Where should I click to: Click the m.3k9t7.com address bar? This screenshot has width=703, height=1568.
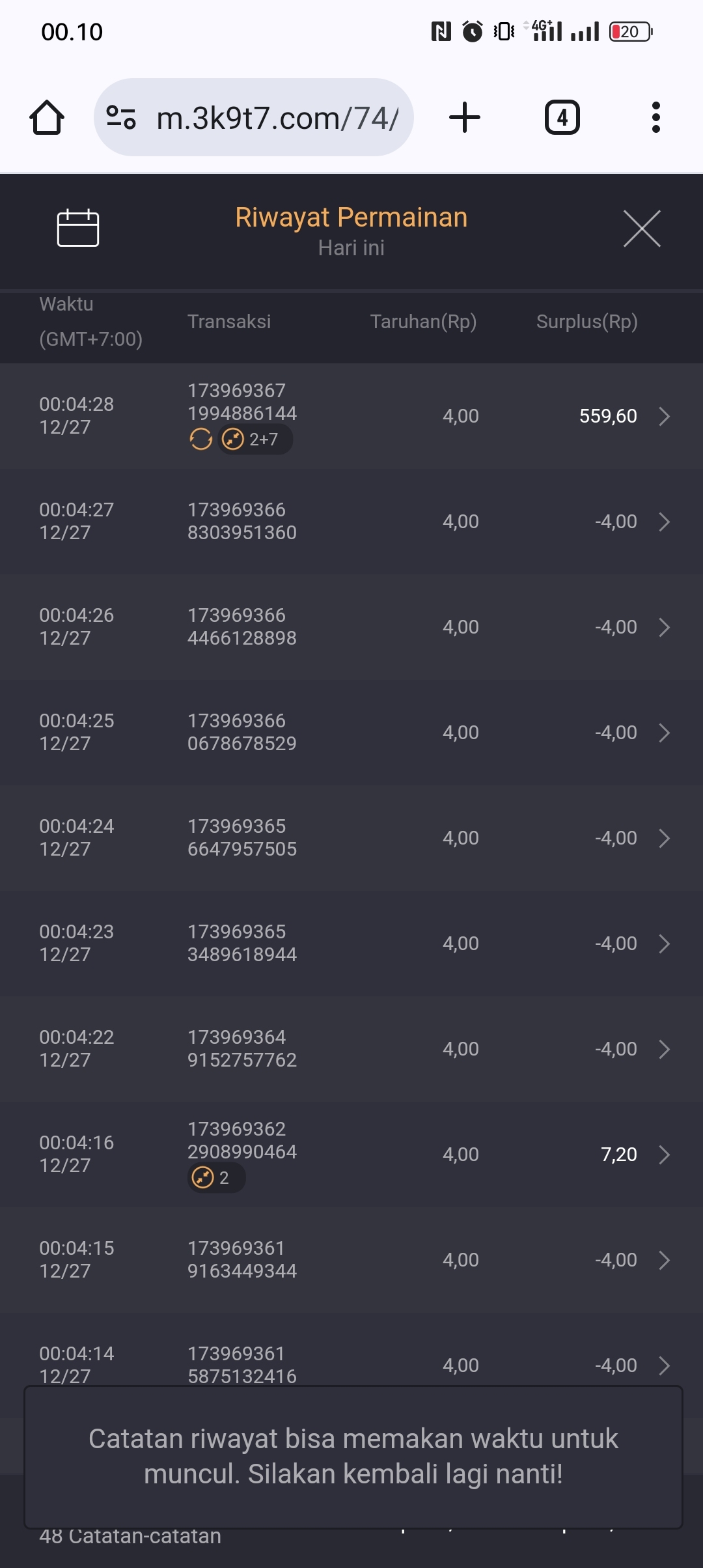277,118
